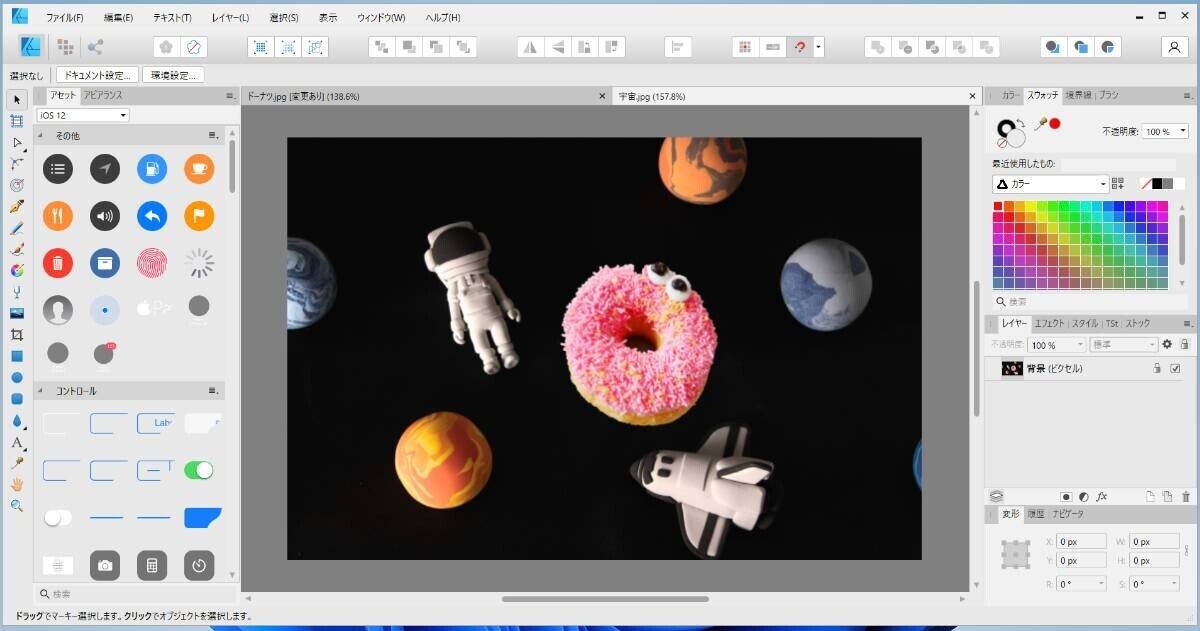The image size is (1200, 631).
Task: Click the layer effects fx icon
Action: point(1102,496)
